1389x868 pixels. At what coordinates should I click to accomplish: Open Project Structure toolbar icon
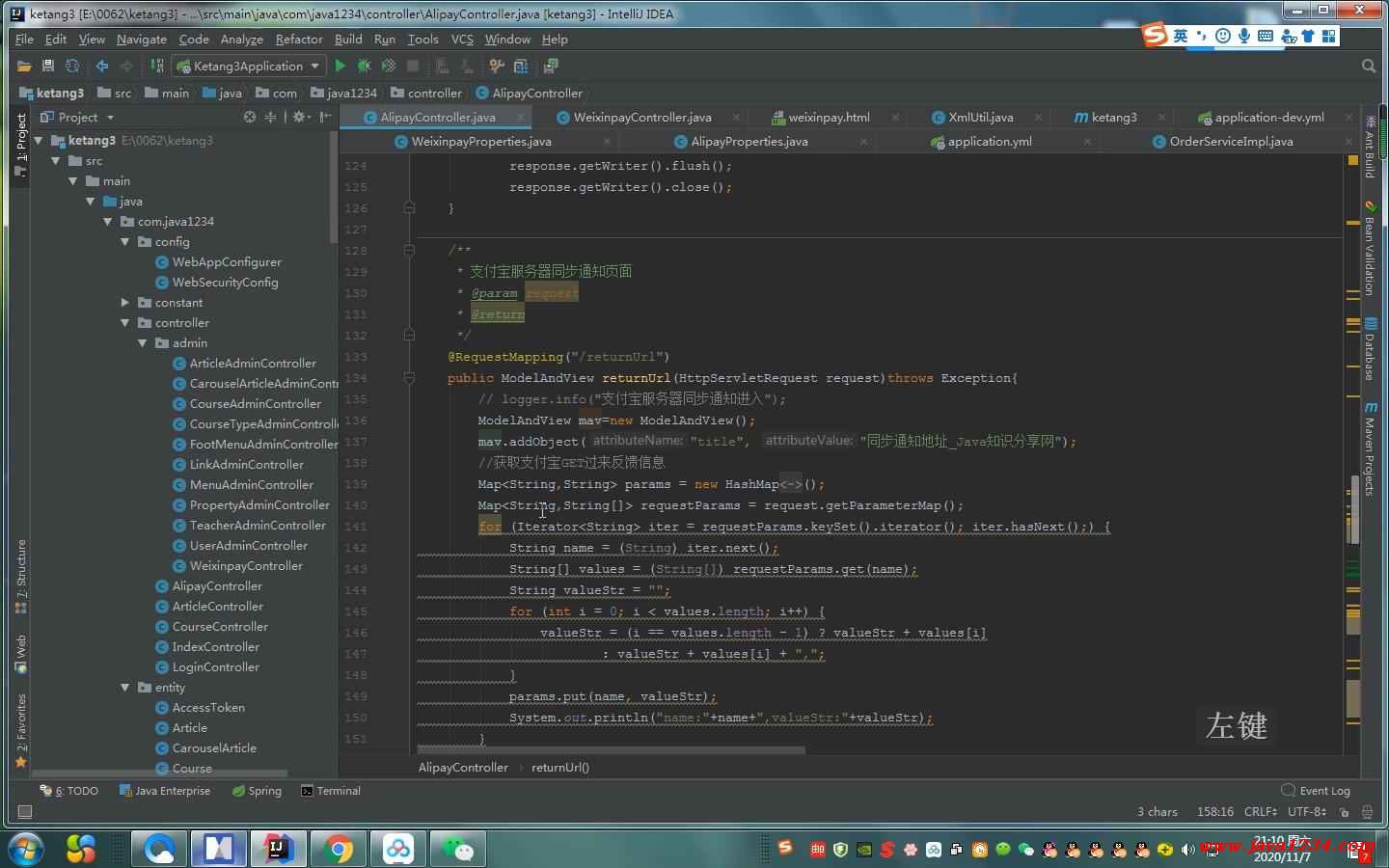tap(521, 66)
